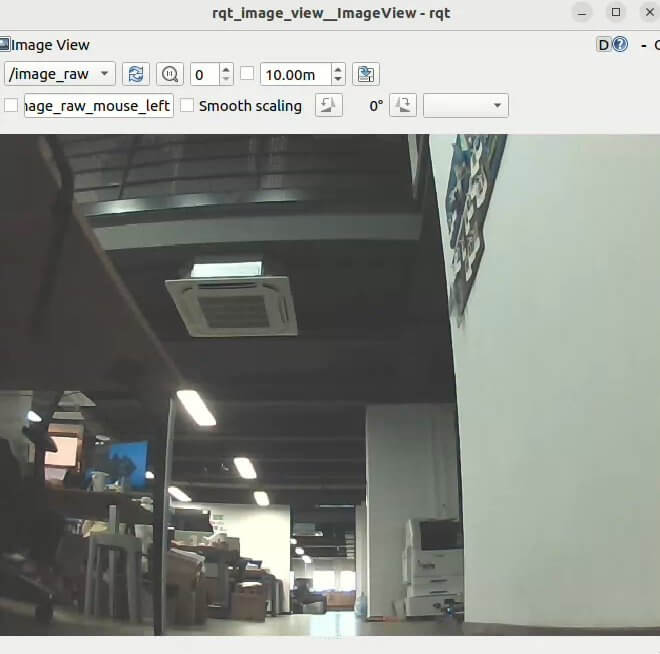This screenshot has width=660, height=654.
Task: Rotate the image left
Action: pos(329,105)
